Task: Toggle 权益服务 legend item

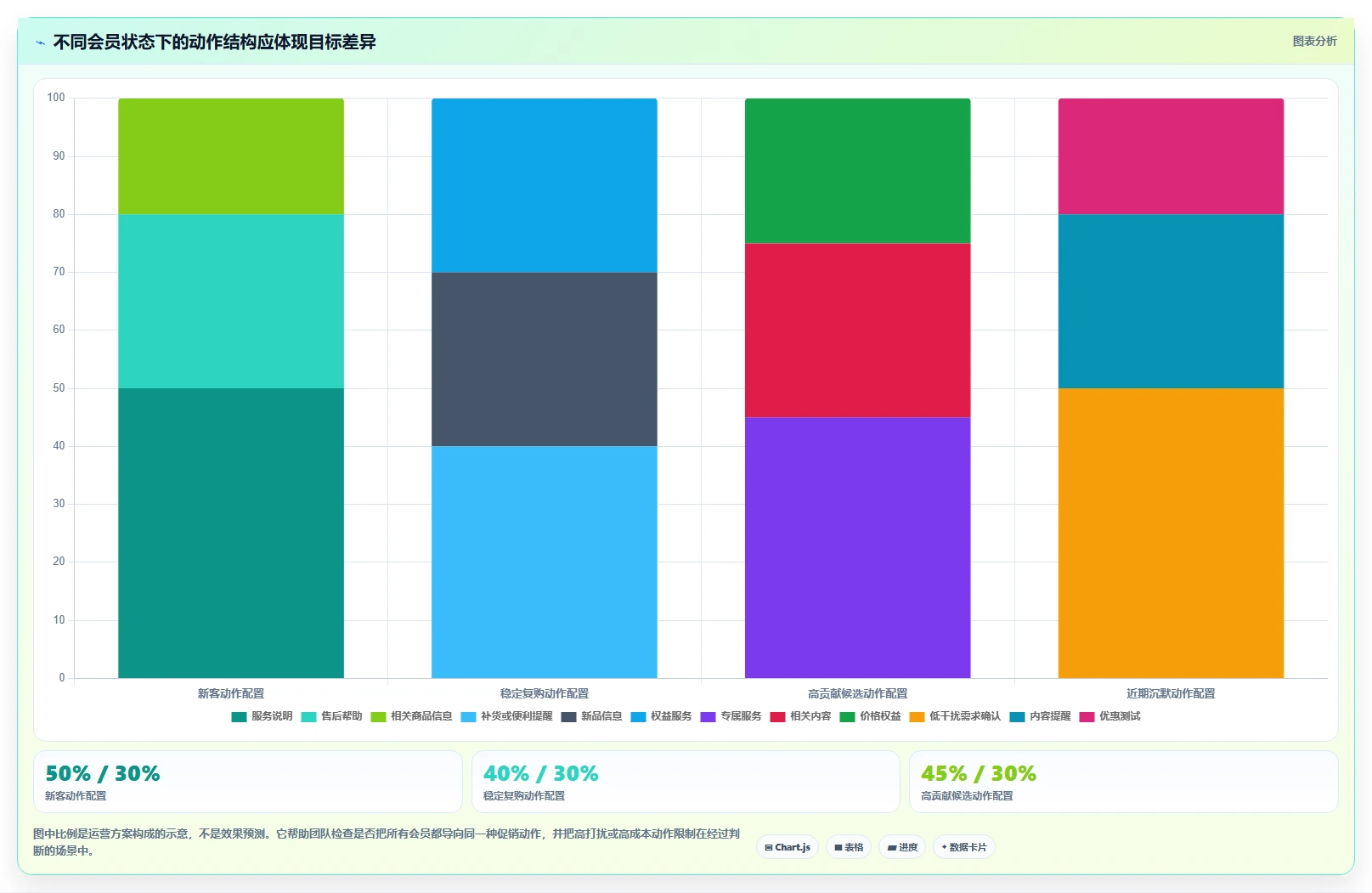Action: (661, 716)
